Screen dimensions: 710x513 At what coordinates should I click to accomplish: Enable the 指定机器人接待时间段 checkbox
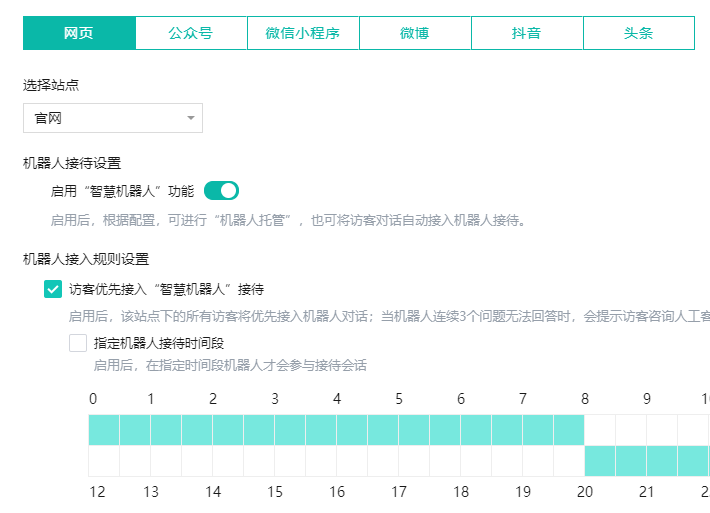pos(78,342)
